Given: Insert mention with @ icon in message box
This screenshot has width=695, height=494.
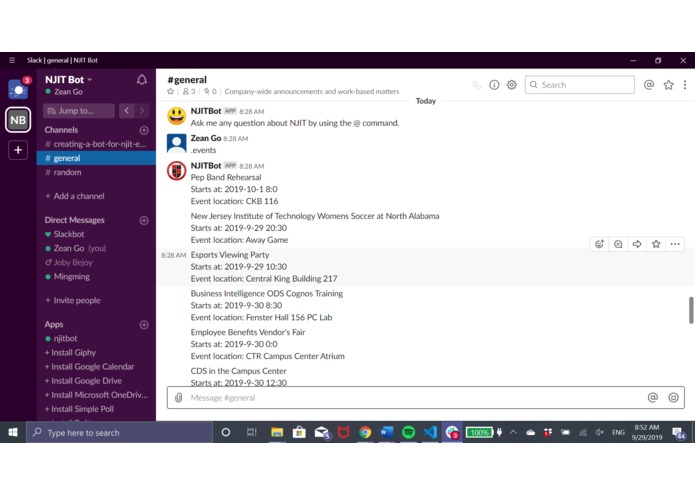Looking at the screenshot, I should [652, 398].
